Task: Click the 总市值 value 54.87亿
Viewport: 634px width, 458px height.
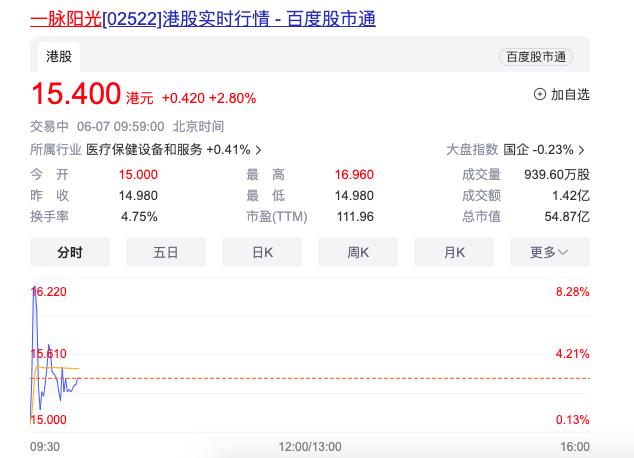Action: (568, 216)
